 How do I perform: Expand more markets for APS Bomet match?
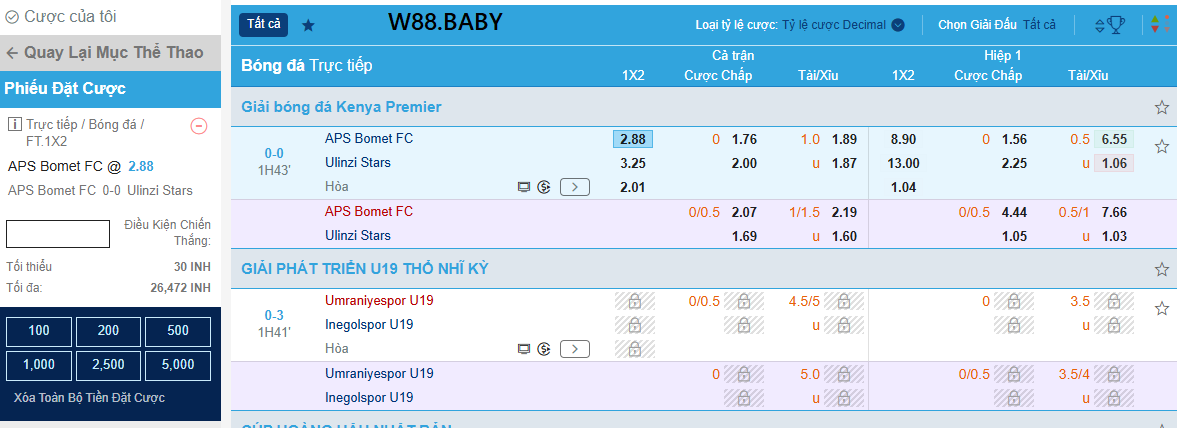coord(575,186)
